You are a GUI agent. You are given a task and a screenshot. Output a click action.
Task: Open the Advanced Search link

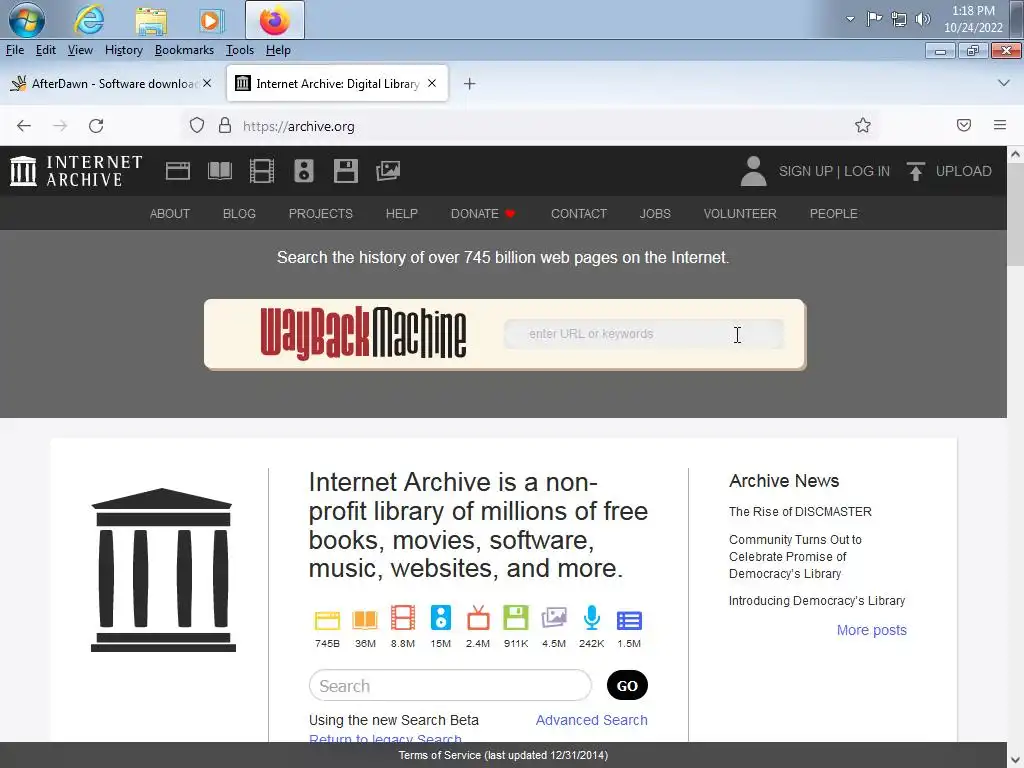tap(592, 720)
